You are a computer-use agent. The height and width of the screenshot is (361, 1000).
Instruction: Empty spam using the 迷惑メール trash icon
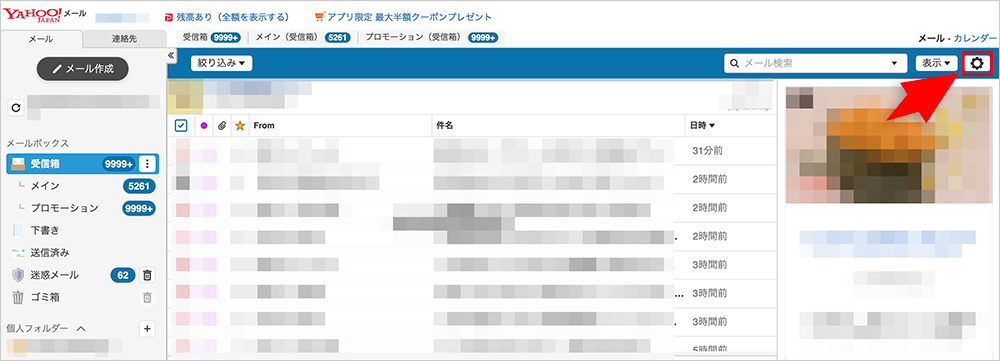[147, 276]
